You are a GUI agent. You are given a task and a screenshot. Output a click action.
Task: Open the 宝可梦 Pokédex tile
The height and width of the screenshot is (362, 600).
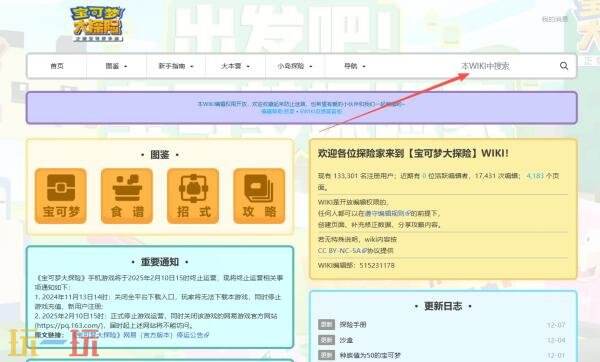click(60, 196)
